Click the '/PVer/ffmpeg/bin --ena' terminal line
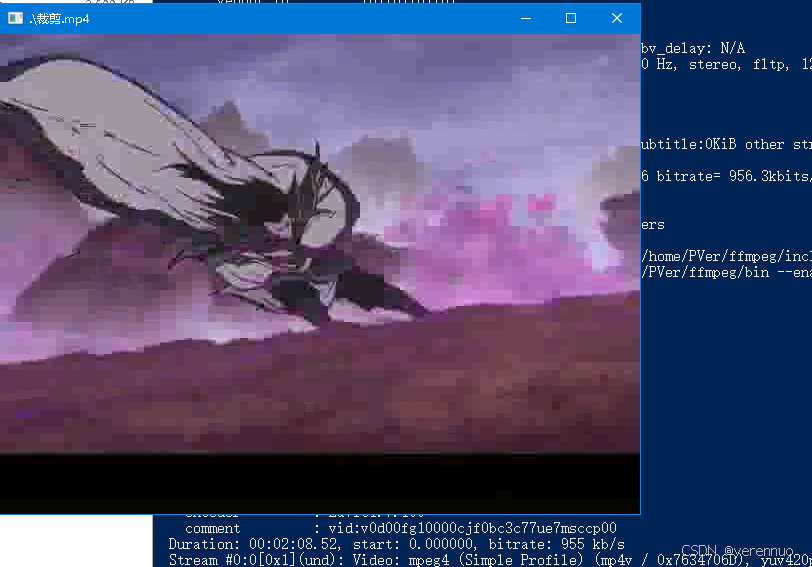This screenshot has height=567, width=812. point(726,272)
